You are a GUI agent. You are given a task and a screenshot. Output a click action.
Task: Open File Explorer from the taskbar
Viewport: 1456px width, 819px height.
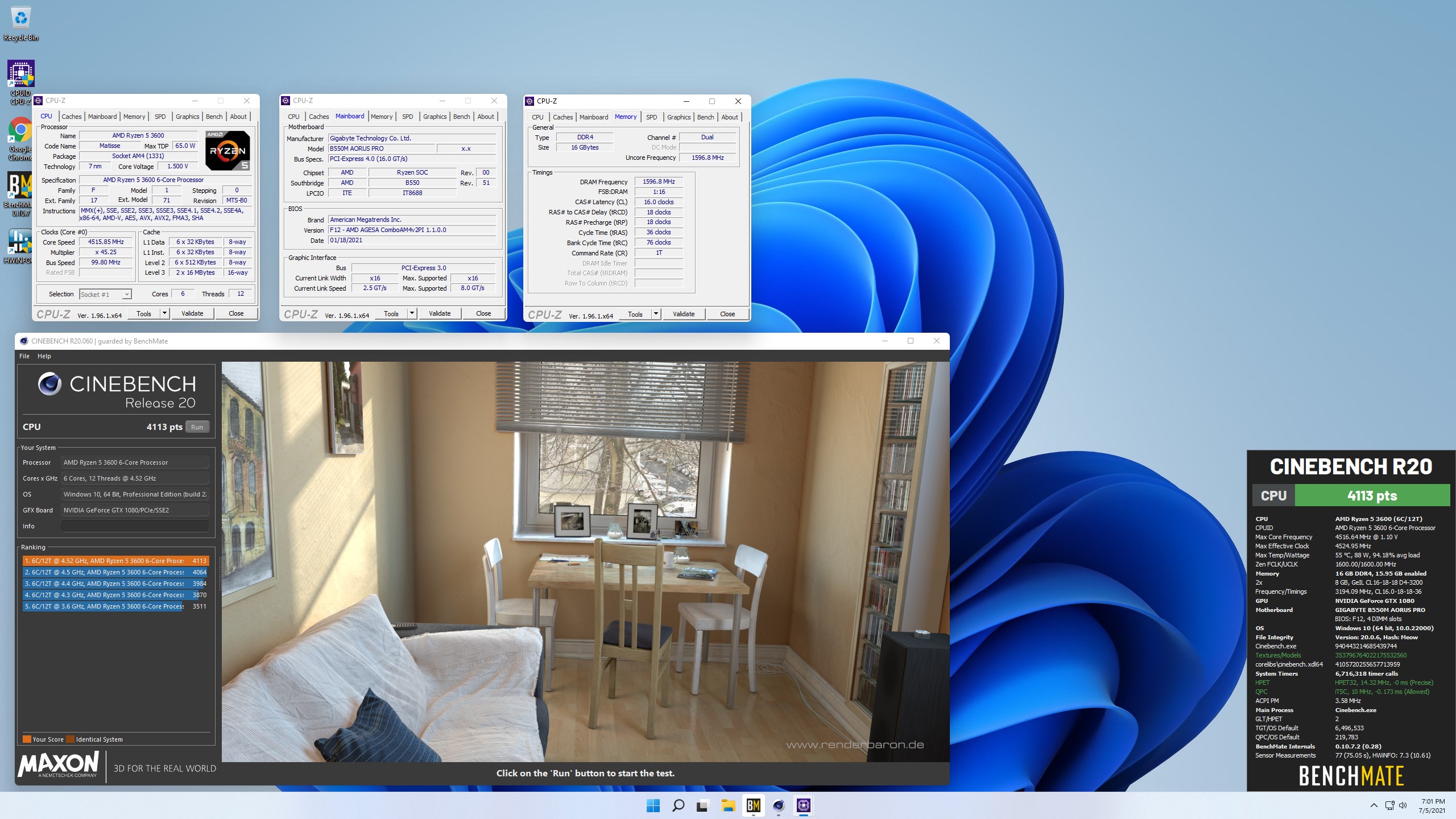pyautogui.click(x=728, y=805)
